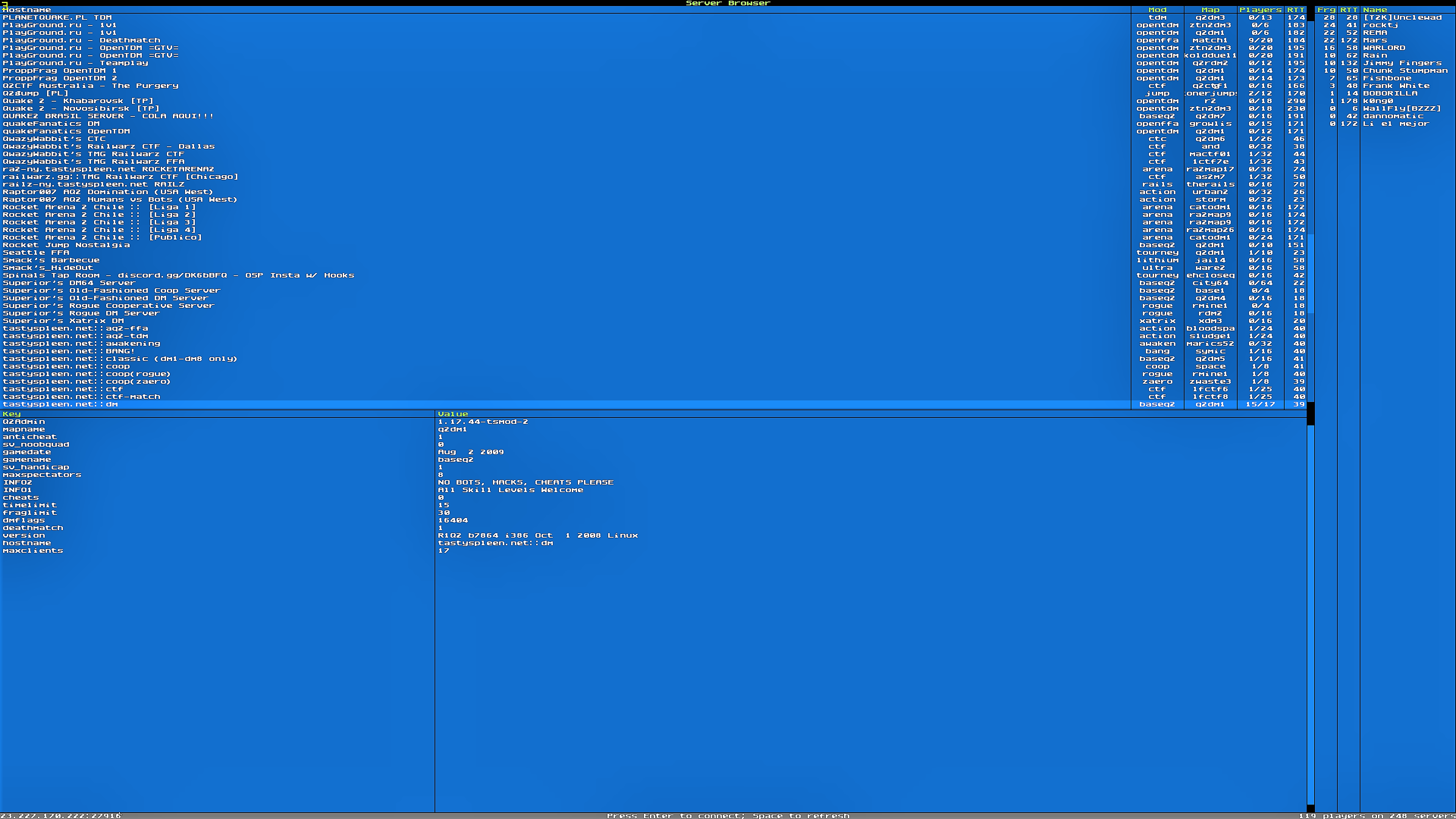Viewport: 1456px width, 819px height.
Task: Select tastyspleen.net::classic (dm1-dm8 only)
Action: [x=653, y=359]
